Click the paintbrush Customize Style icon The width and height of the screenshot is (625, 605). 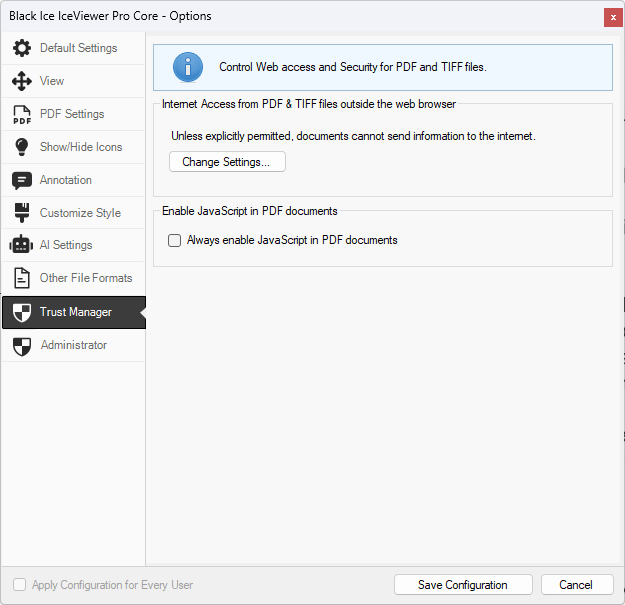tap(22, 212)
